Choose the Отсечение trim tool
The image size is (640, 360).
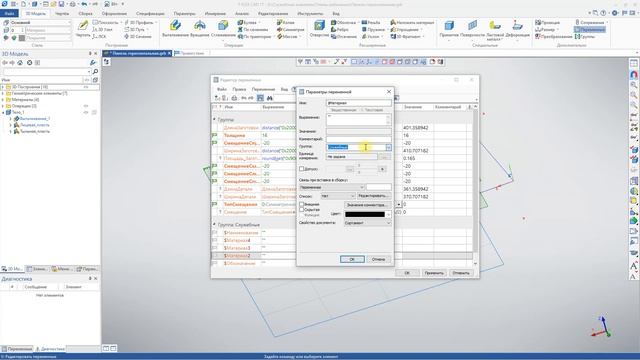(x=344, y=36)
